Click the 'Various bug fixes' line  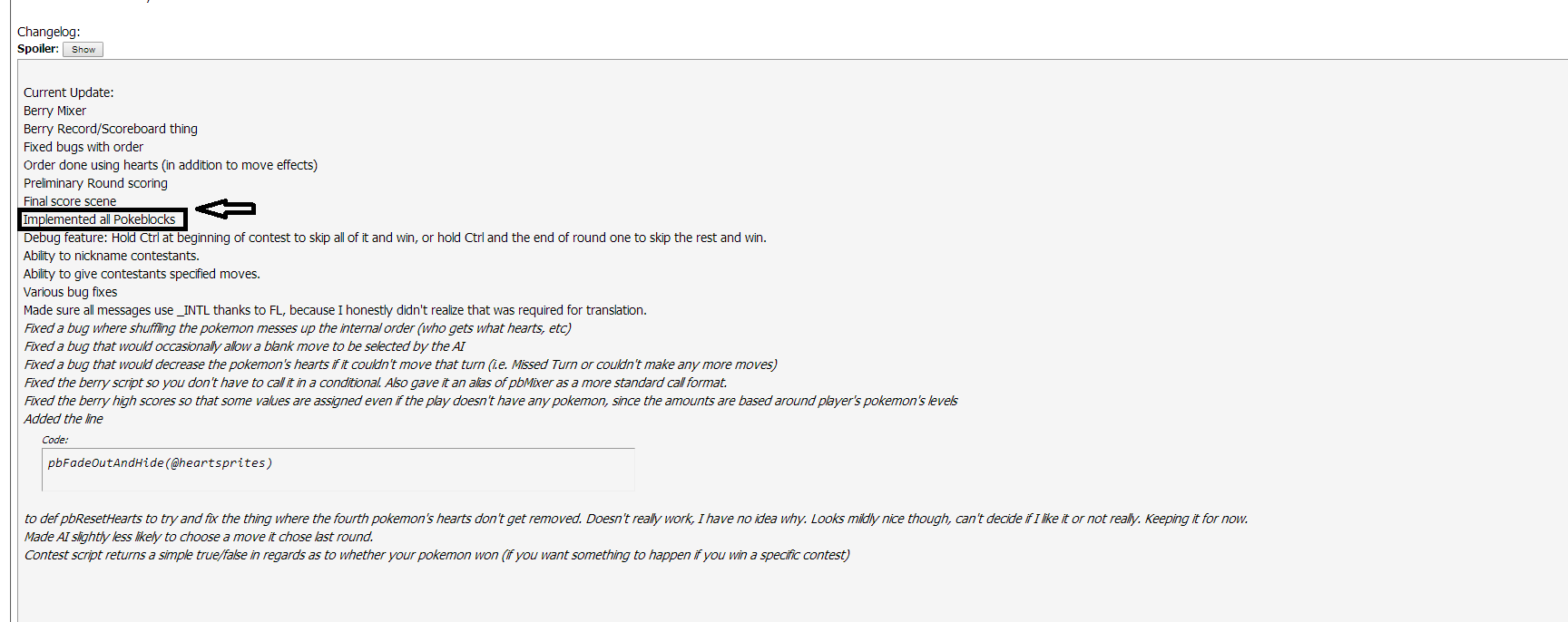pos(70,292)
